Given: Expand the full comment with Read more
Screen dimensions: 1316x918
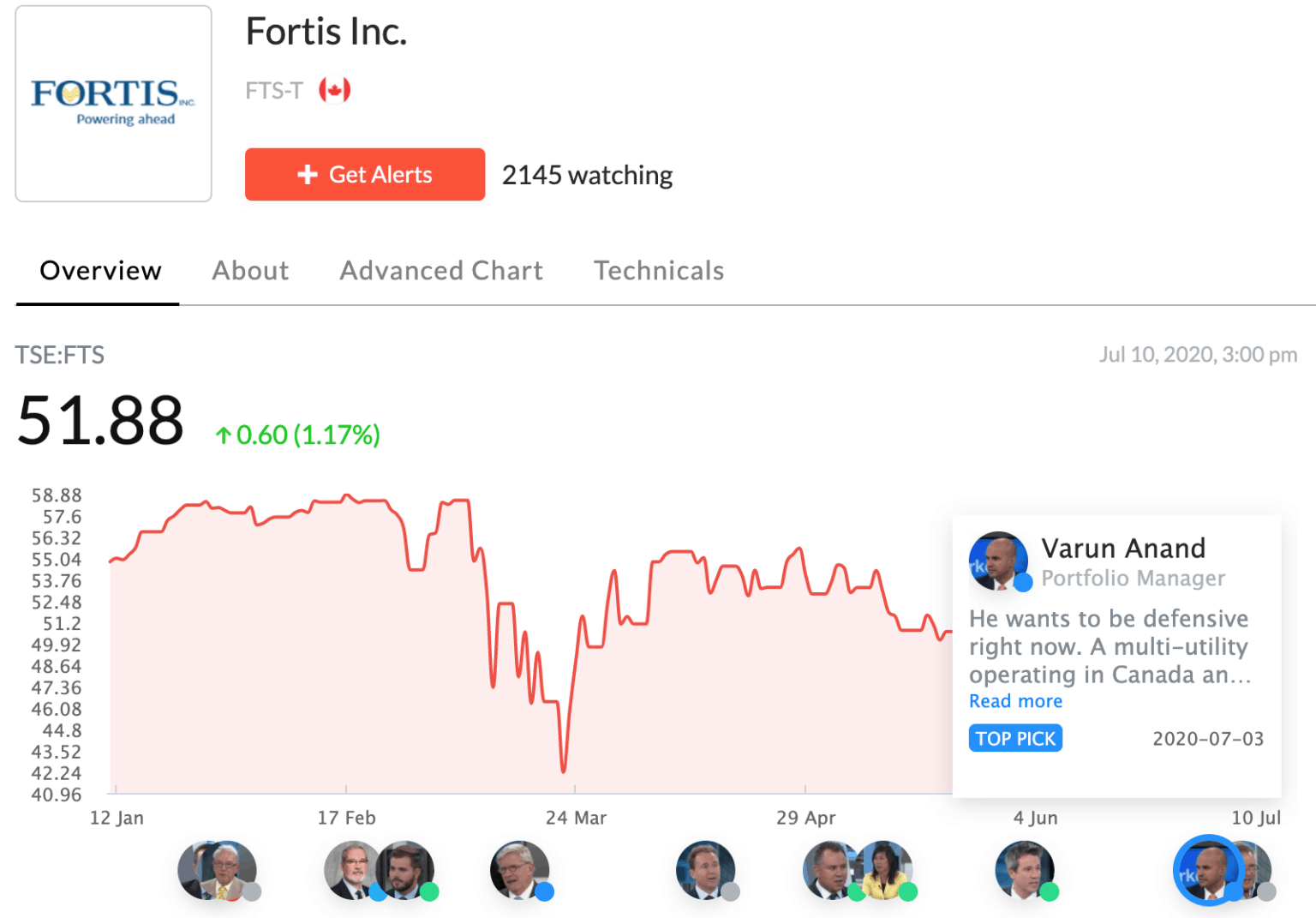Looking at the screenshot, I should point(1014,701).
